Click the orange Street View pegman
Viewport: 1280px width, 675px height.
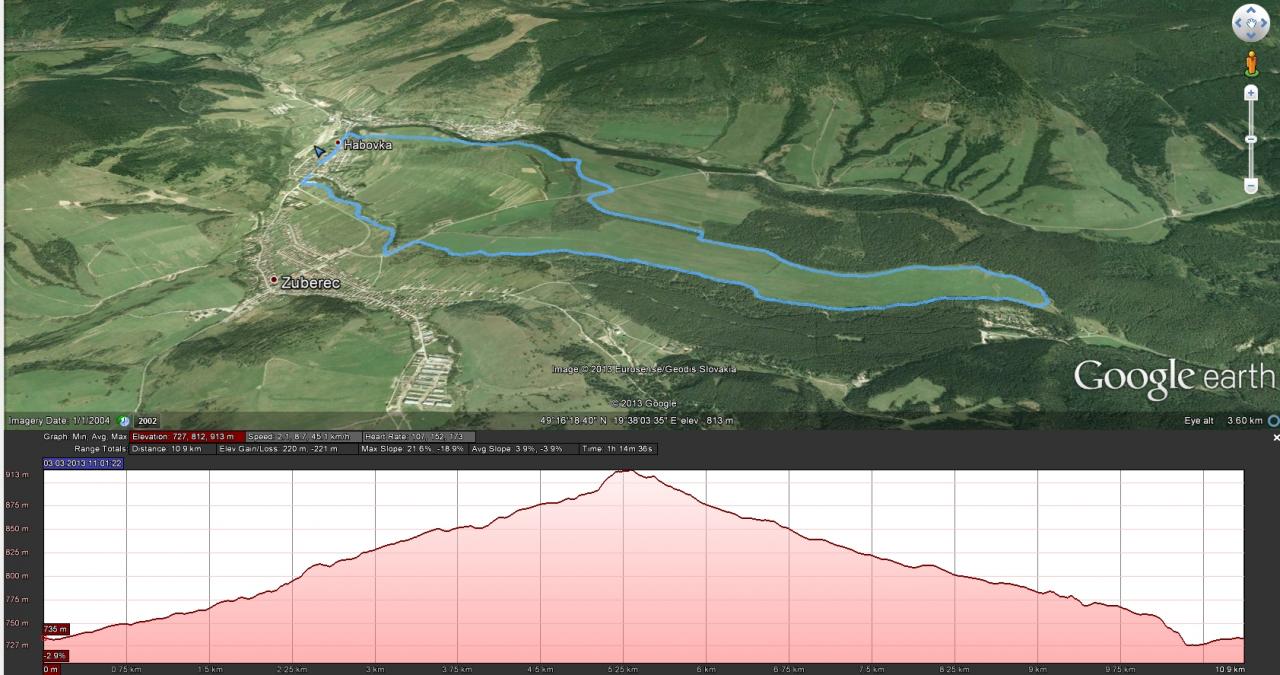1250,63
